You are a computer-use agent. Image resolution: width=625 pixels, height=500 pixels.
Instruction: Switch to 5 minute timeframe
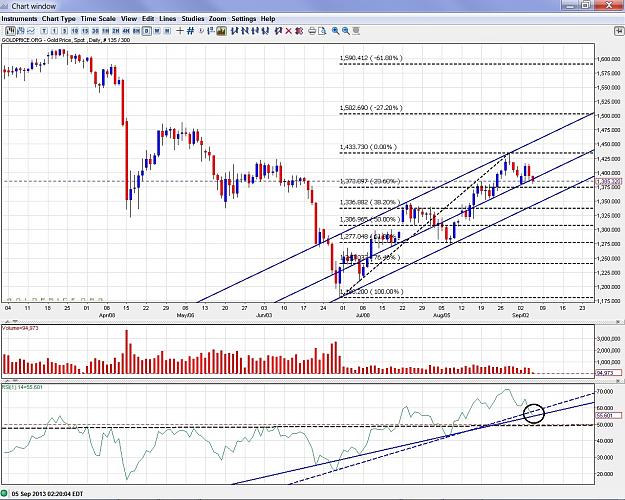tap(65, 31)
